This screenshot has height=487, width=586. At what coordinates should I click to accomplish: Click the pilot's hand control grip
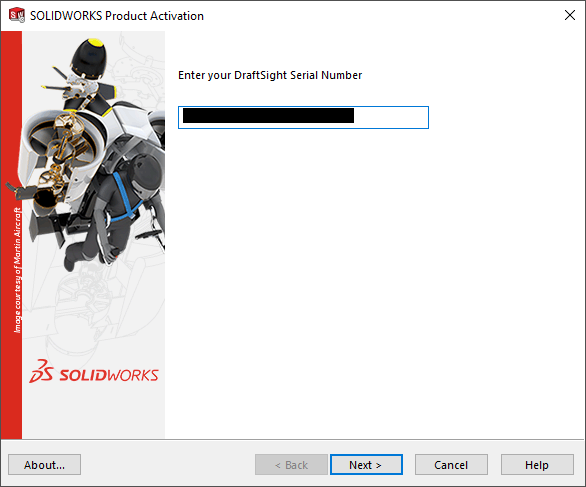point(112,255)
